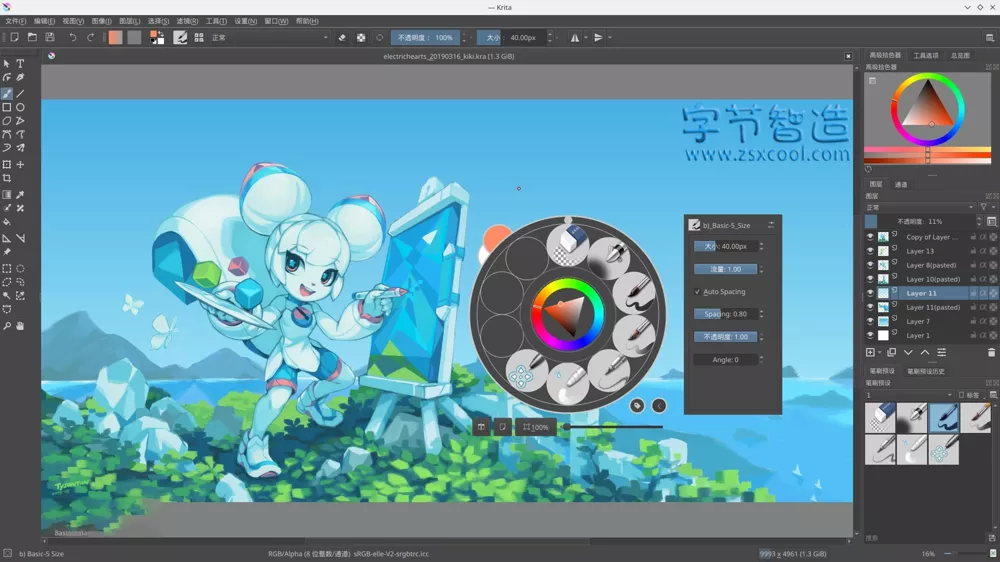This screenshot has height=562, width=1000.
Task: Click the 不透明度 opacity slider in the toolbar
Action: [x=424, y=37]
